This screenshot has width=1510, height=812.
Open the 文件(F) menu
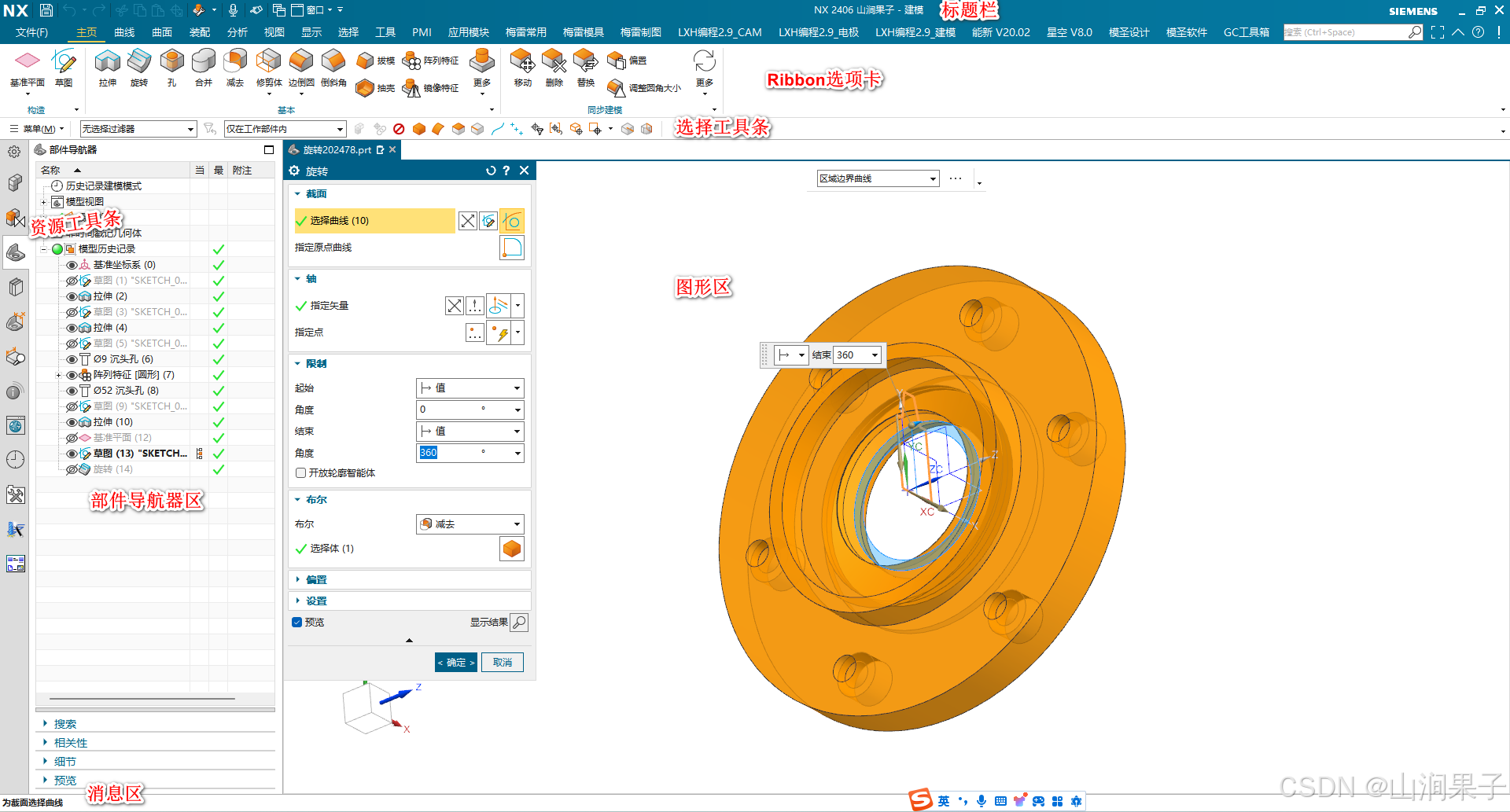(31, 32)
